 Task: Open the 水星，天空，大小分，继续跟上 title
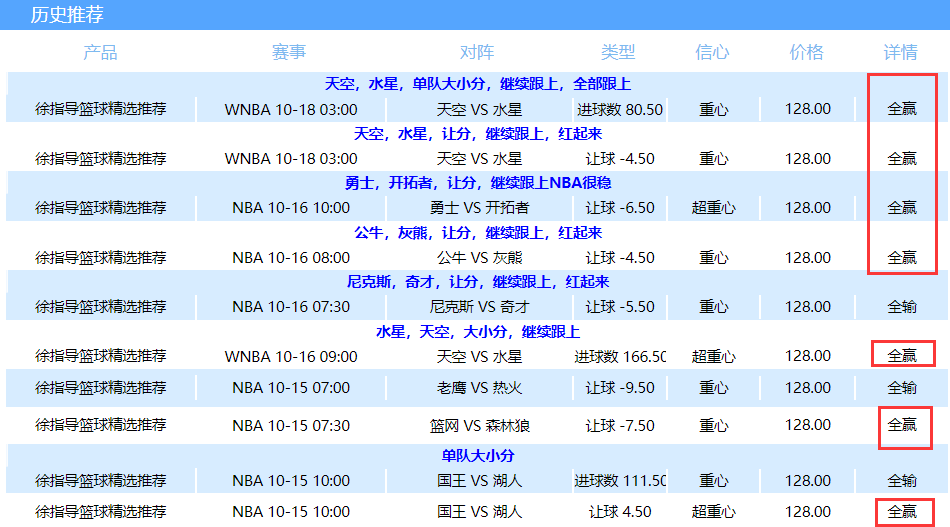point(477,332)
